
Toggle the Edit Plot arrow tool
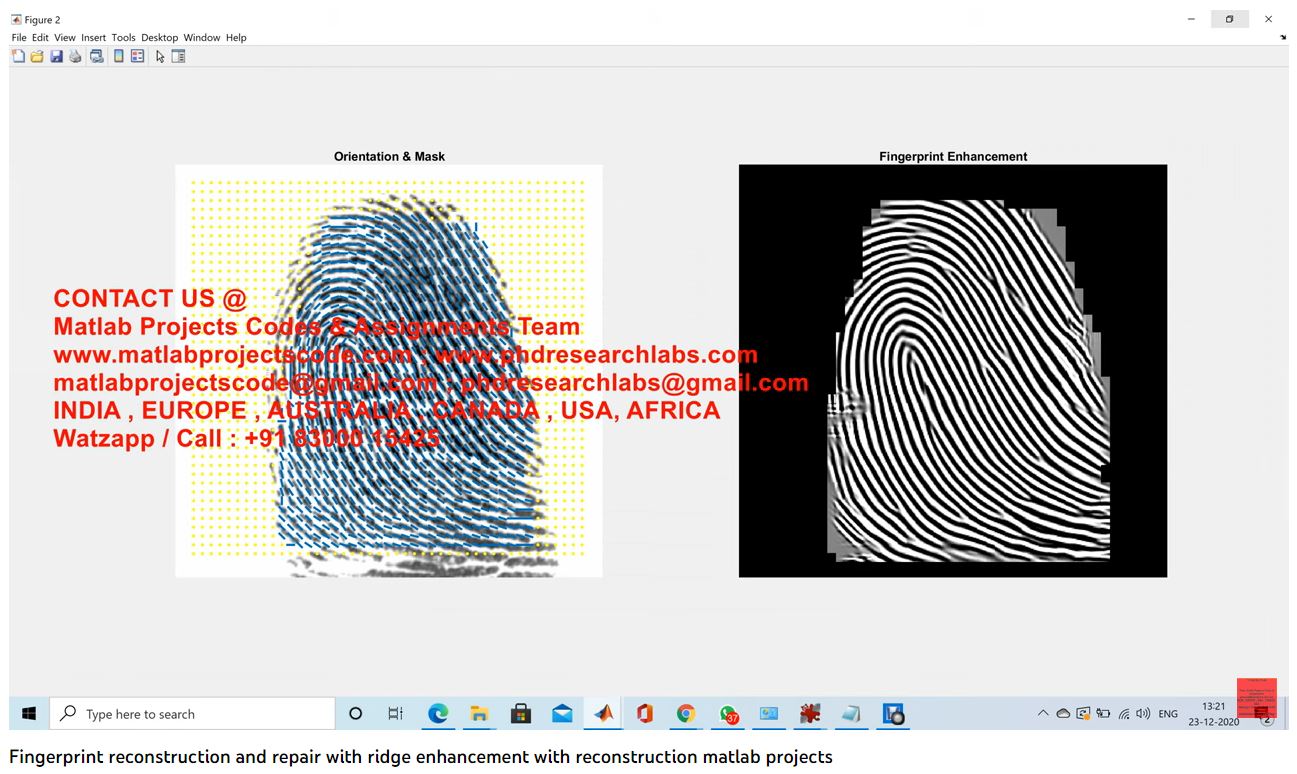(160, 57)
